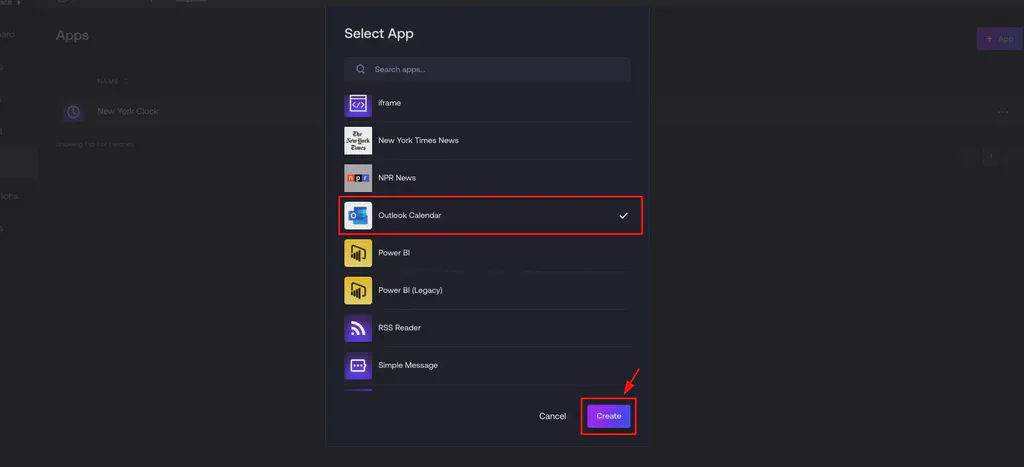Image resolution: width=1024 pixels, height=467 pixels.
Task: Focus the Search apps text field
Action: (x=495, y=70)
